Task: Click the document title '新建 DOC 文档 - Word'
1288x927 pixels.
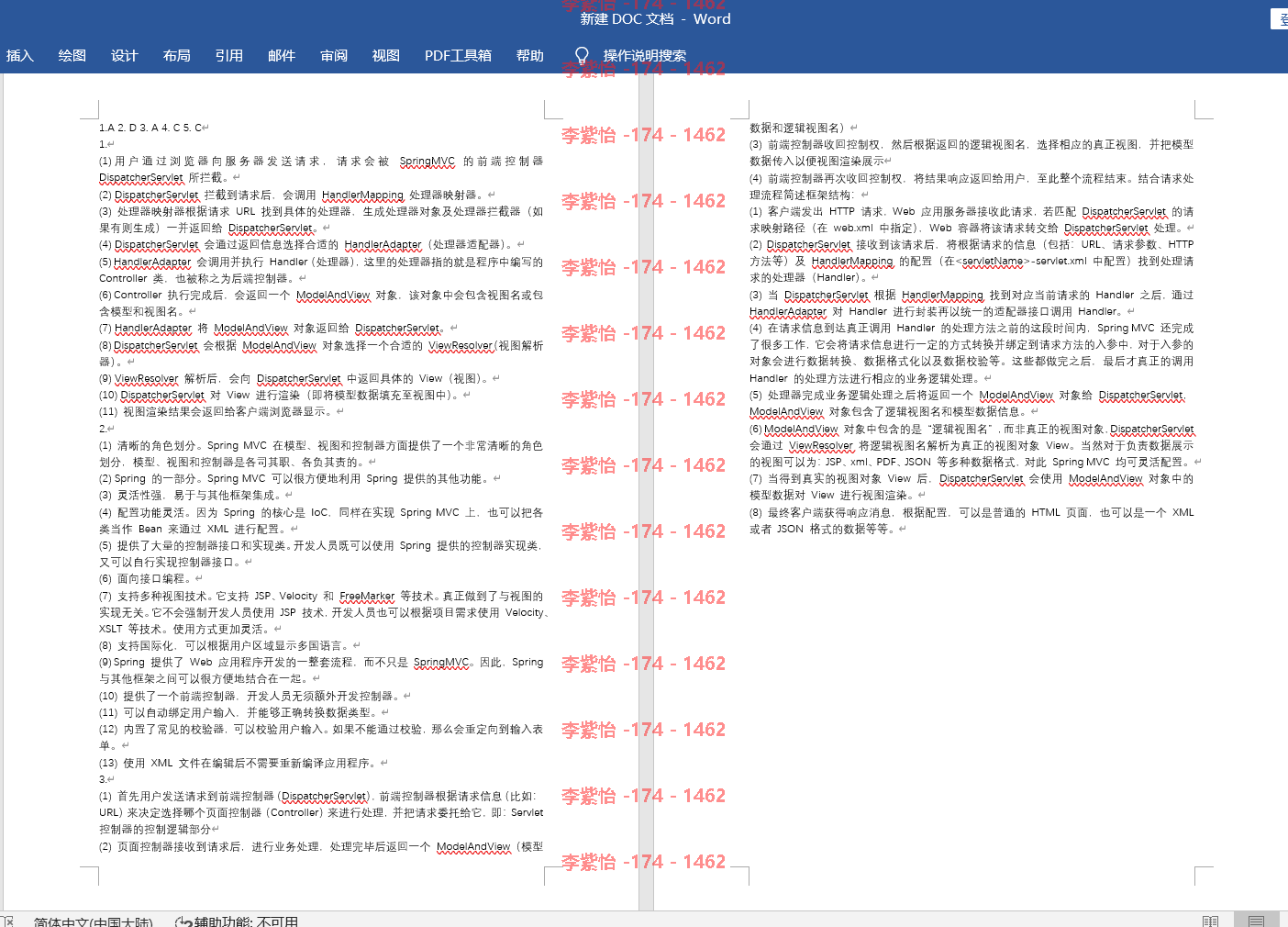Action: [x=655, y=19]
